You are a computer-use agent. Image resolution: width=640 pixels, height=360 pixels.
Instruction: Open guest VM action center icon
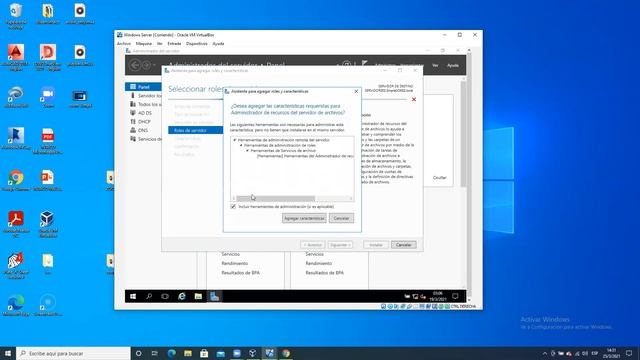pos(455,296)
